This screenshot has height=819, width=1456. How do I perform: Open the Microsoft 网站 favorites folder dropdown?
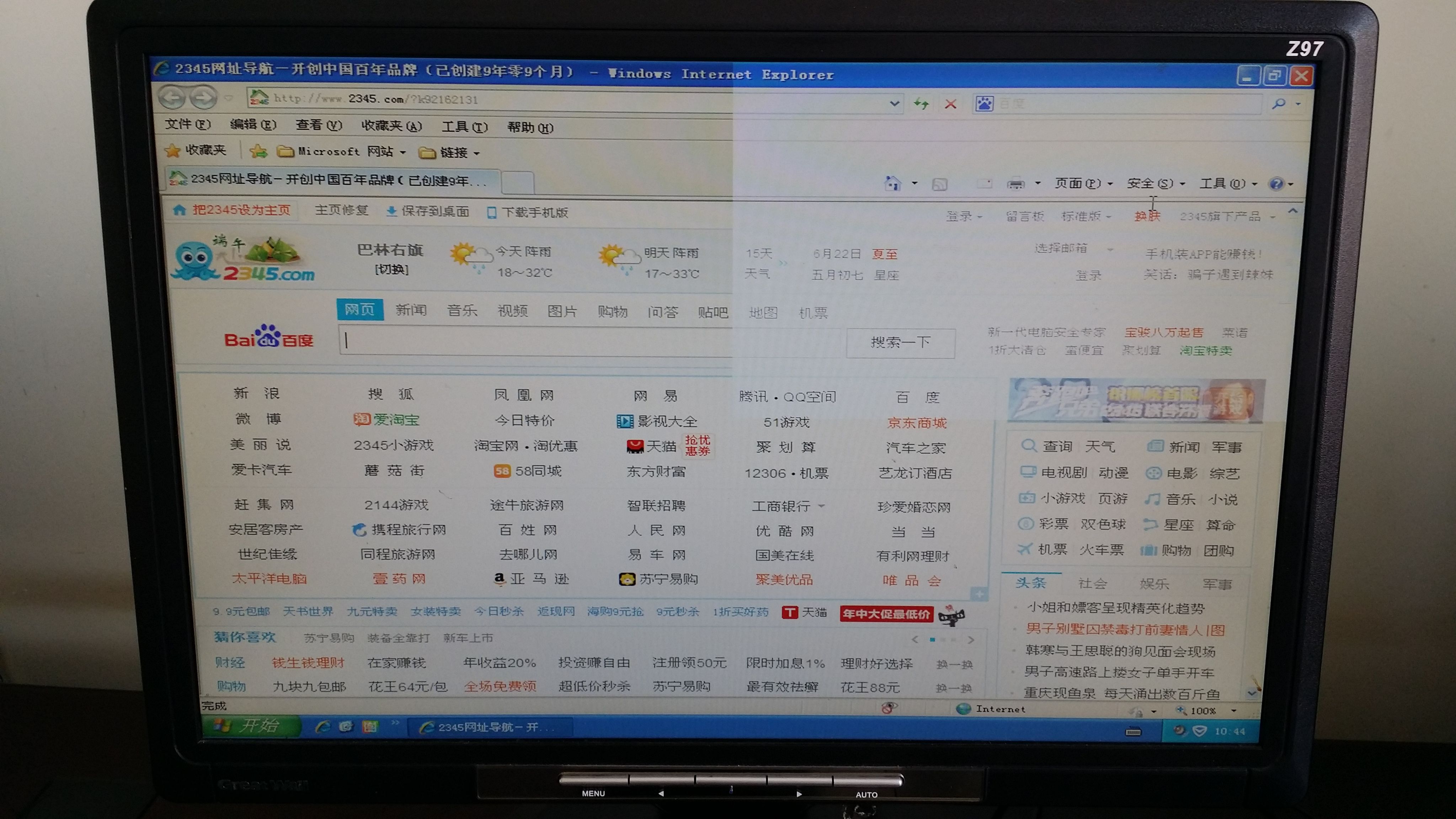[x=341, y=151]
